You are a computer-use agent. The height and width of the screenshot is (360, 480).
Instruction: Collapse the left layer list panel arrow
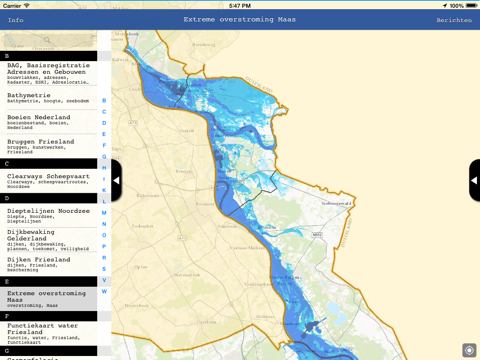coord(116,180)
